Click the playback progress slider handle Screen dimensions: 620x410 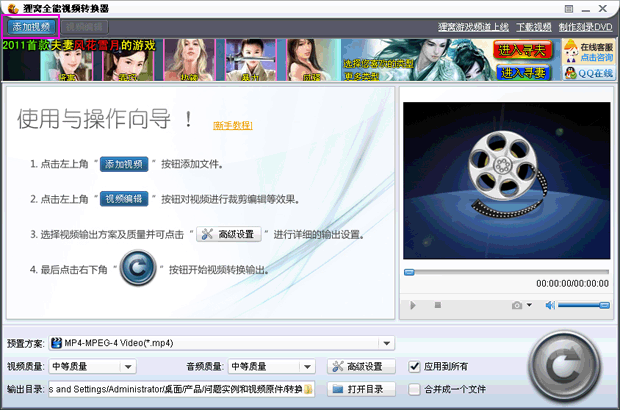click(x=409, y=272)
